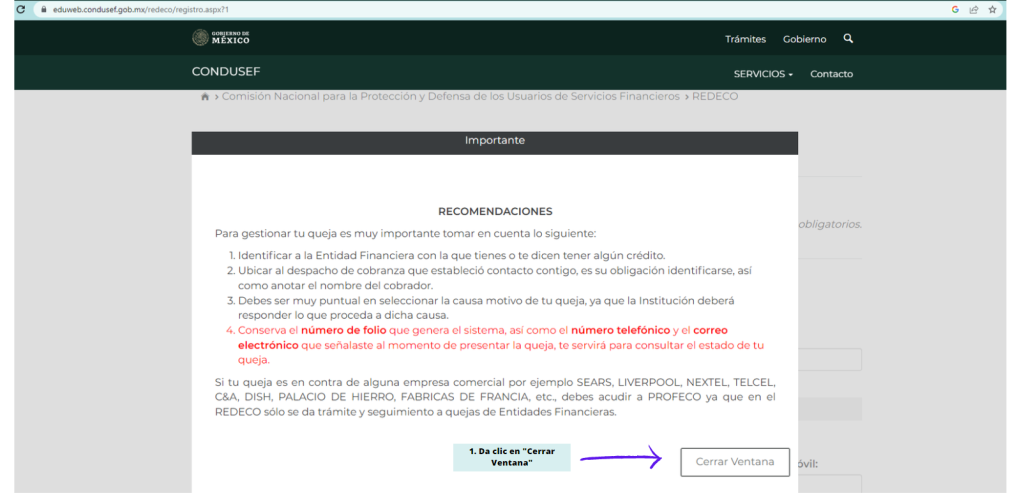Open the search magnifier icon

tap(848, 39)
